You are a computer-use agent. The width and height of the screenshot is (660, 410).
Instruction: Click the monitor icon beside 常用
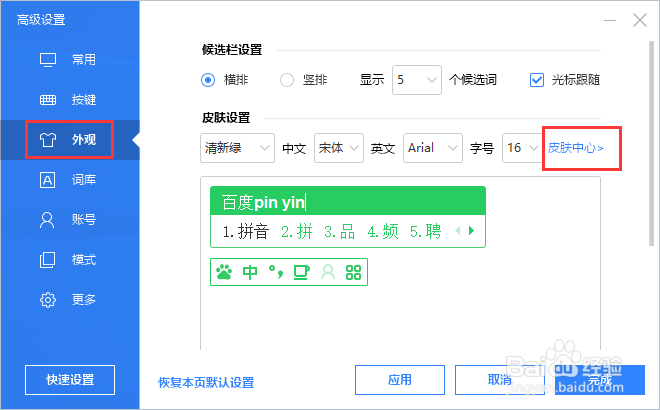click(48, 60)
